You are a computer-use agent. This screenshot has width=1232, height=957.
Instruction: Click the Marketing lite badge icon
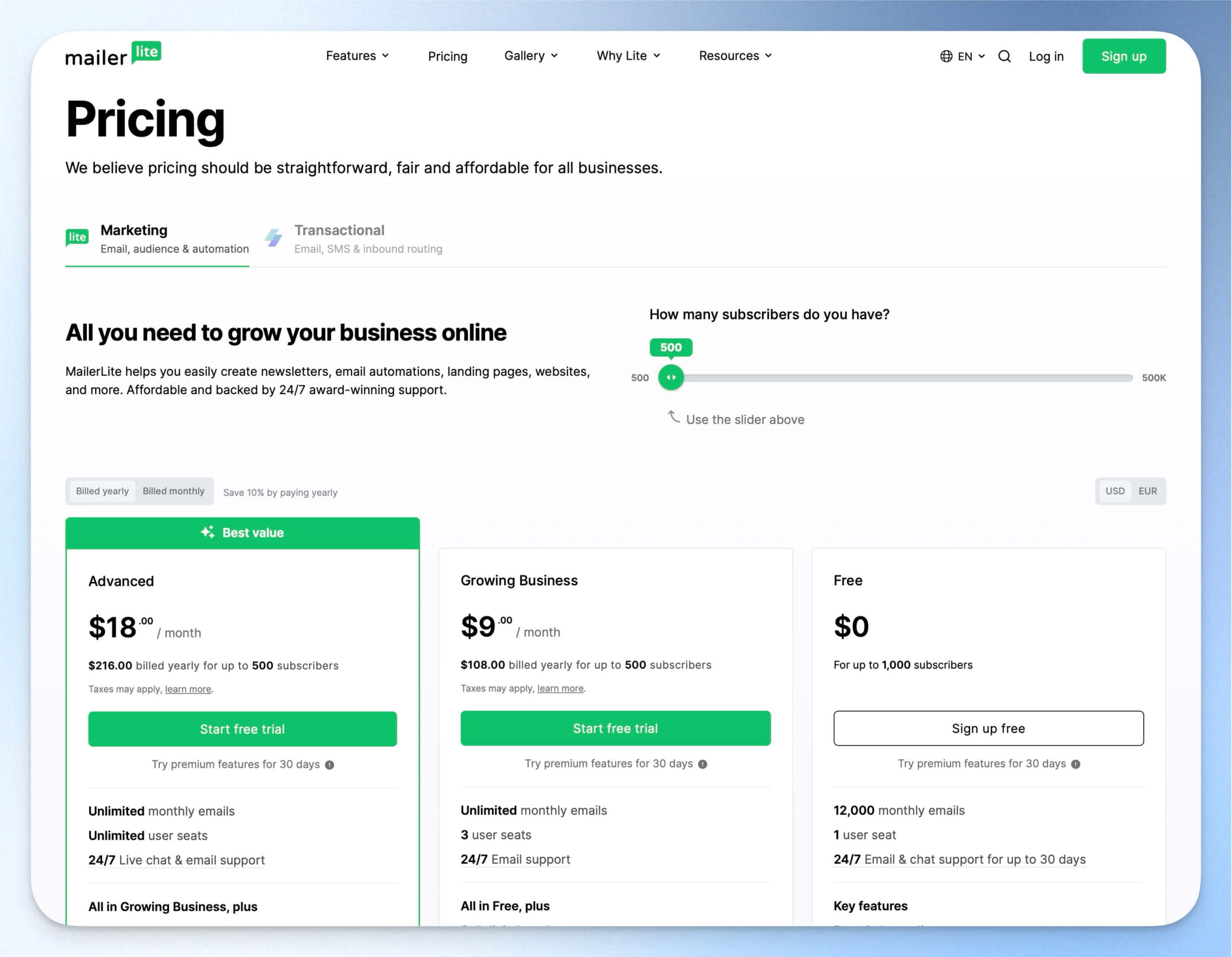point(77,237)
